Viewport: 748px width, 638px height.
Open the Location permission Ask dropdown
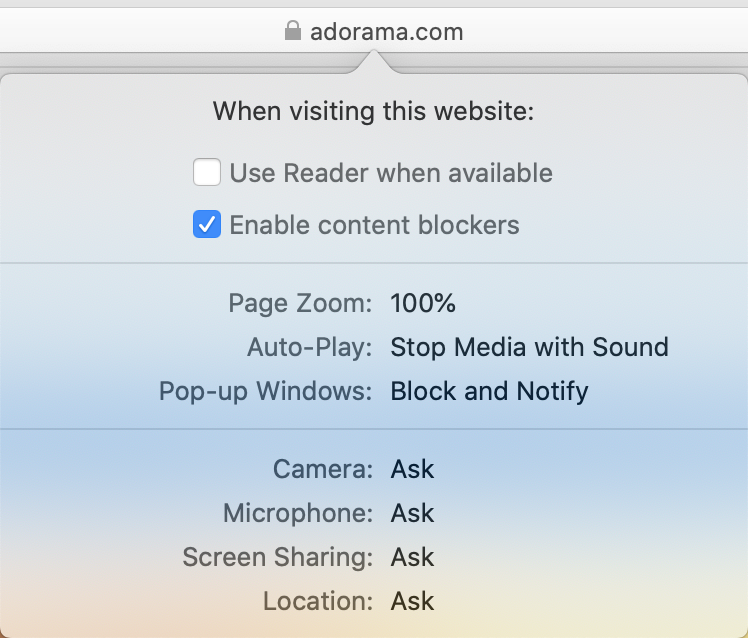pyautogui.click(x=412, y=601)
